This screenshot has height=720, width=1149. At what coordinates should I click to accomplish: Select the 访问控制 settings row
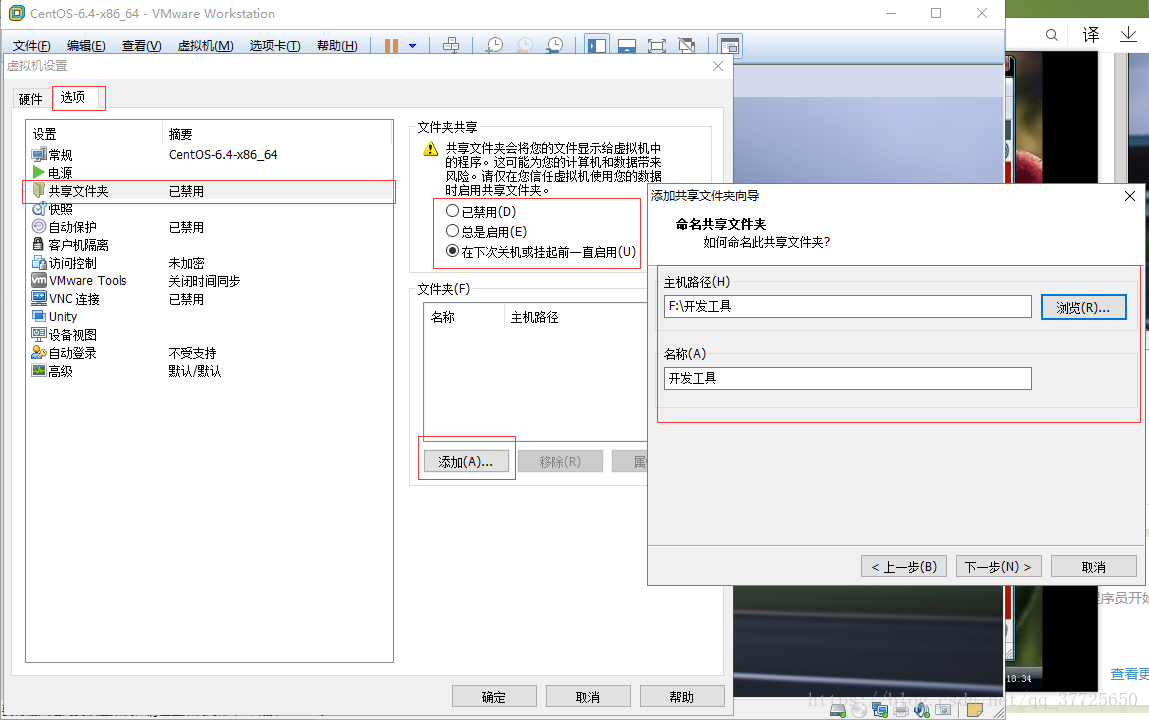210,263
